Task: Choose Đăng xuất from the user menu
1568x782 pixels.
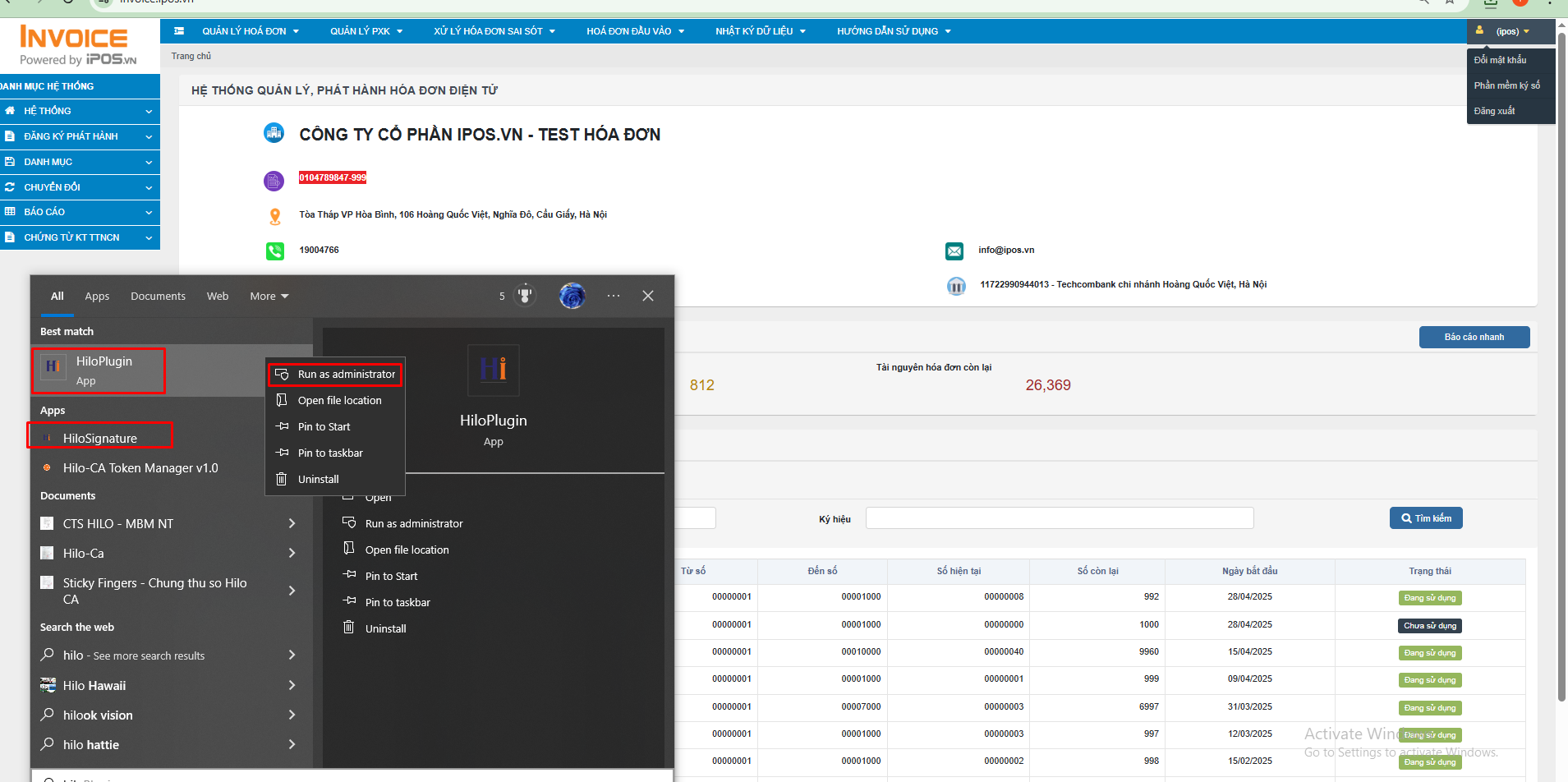Action: tap(1494, 111)
